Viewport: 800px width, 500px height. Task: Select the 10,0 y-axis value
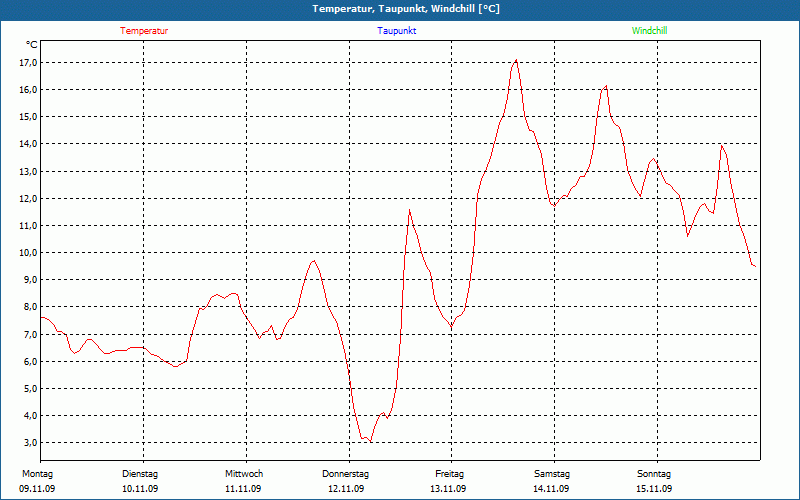pos(28,253)
